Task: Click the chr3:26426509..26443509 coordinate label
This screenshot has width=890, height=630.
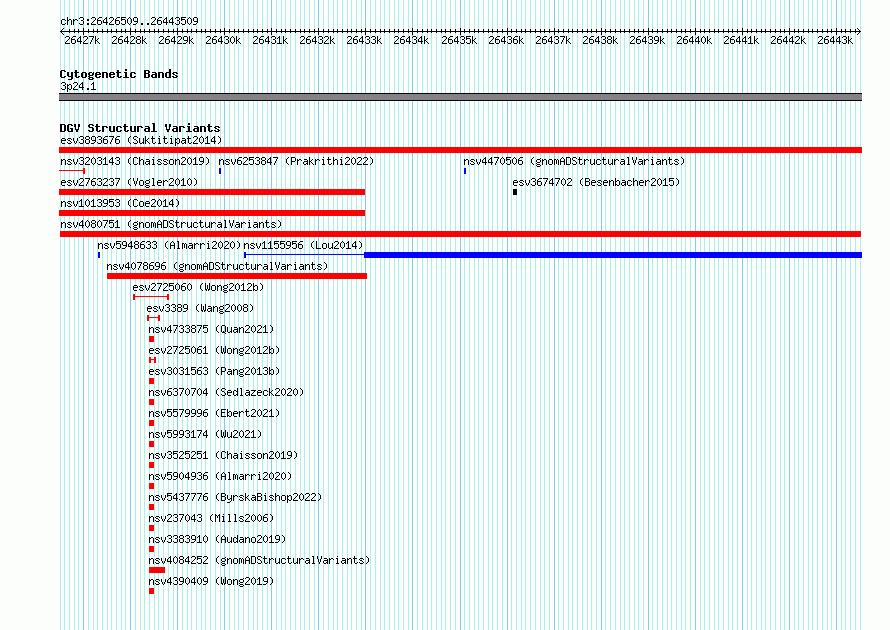Action: 129,21
